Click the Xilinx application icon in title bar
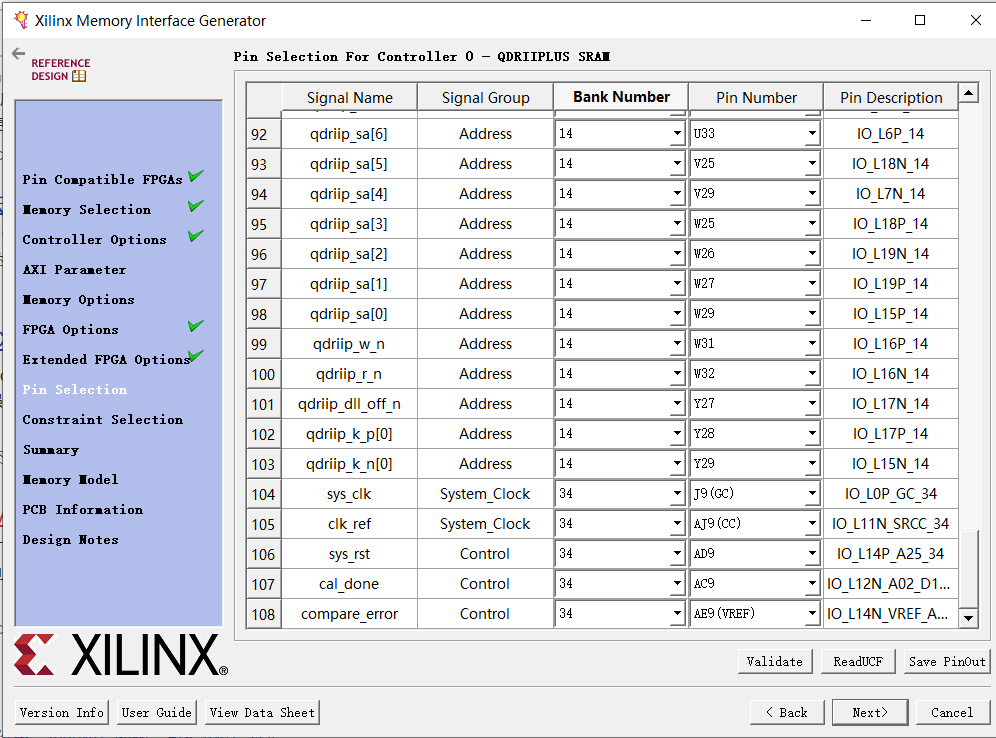Viewport: 996px width, 738px height. (21, 20)
